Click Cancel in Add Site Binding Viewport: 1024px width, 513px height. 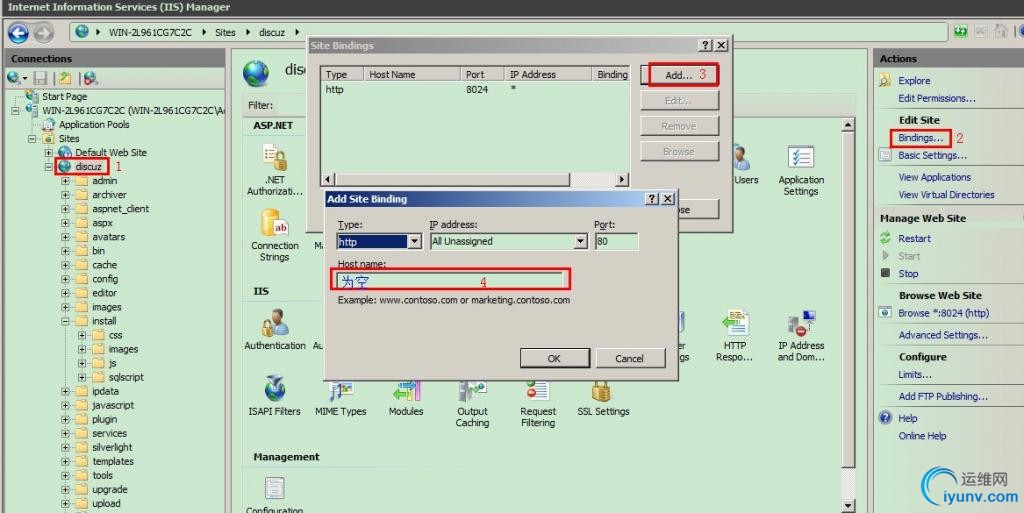coord(630,358)
